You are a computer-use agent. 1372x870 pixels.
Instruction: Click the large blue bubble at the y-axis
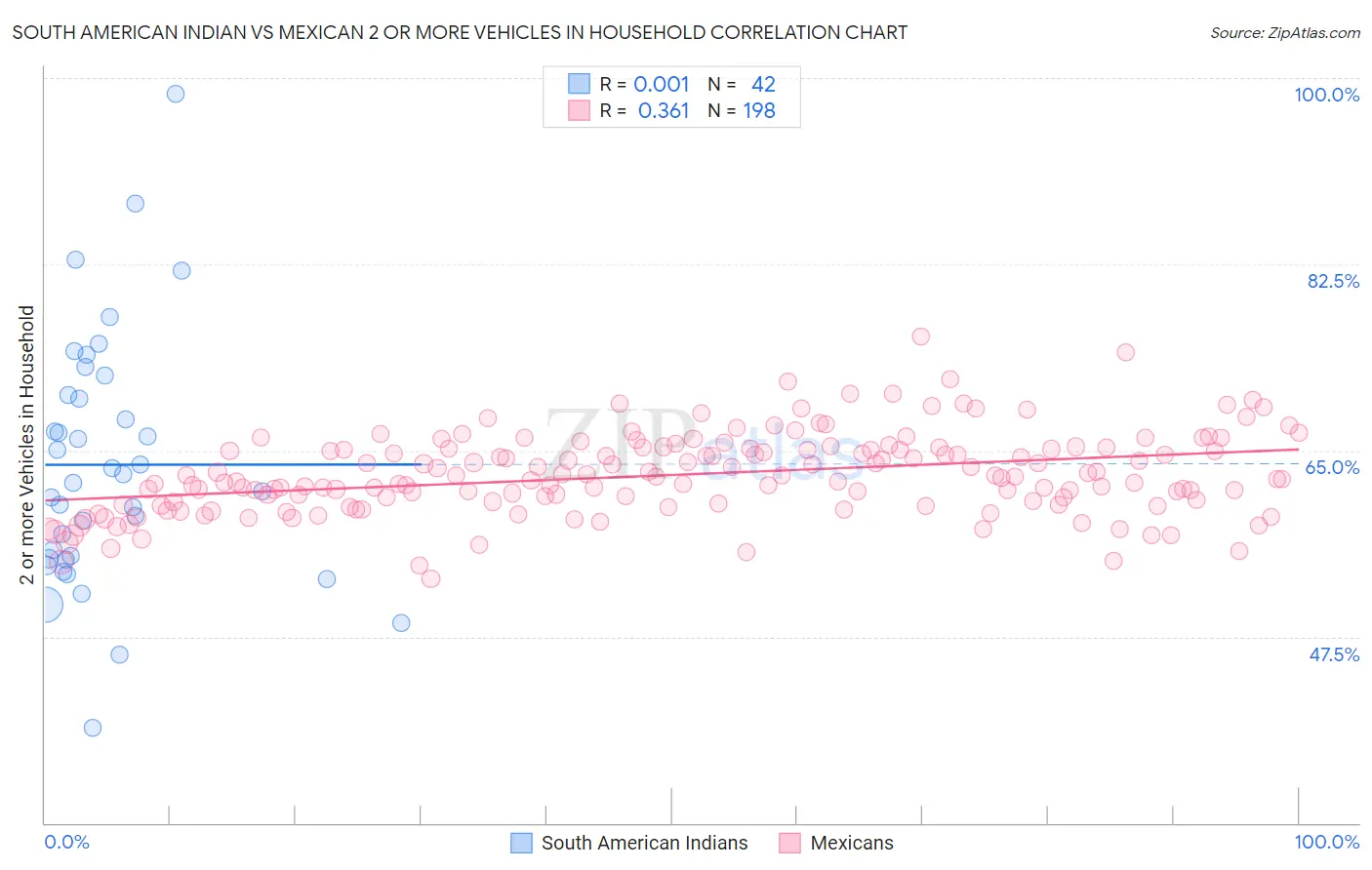pos(45,605)
